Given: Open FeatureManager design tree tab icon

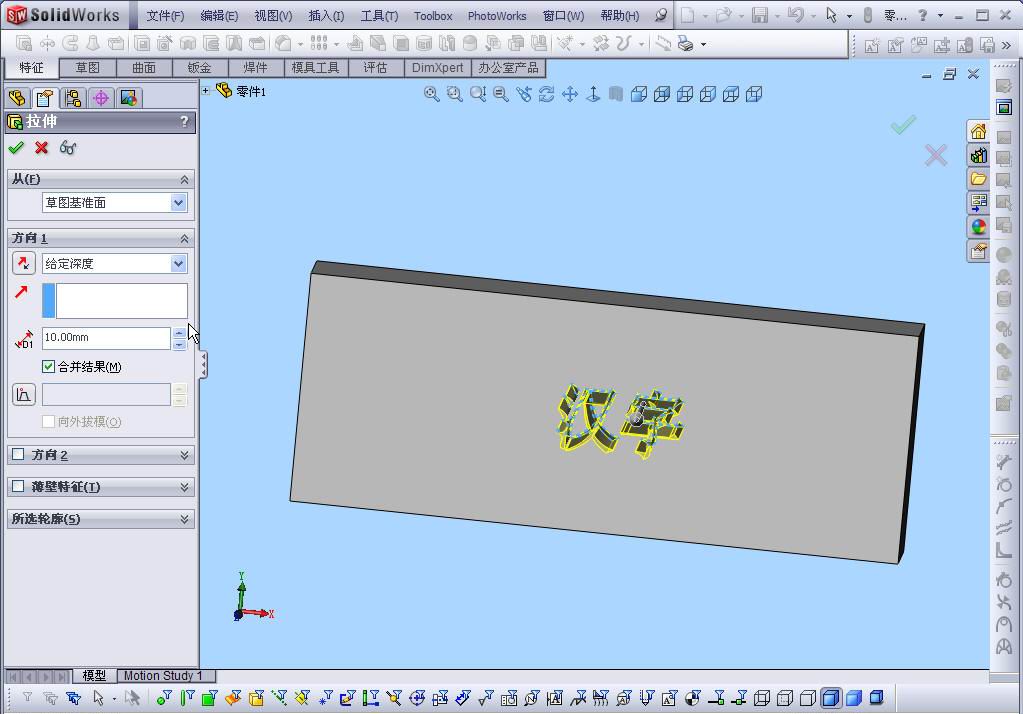Looking at the screenshot, I should pyautogui.click(x=18, y=99).
